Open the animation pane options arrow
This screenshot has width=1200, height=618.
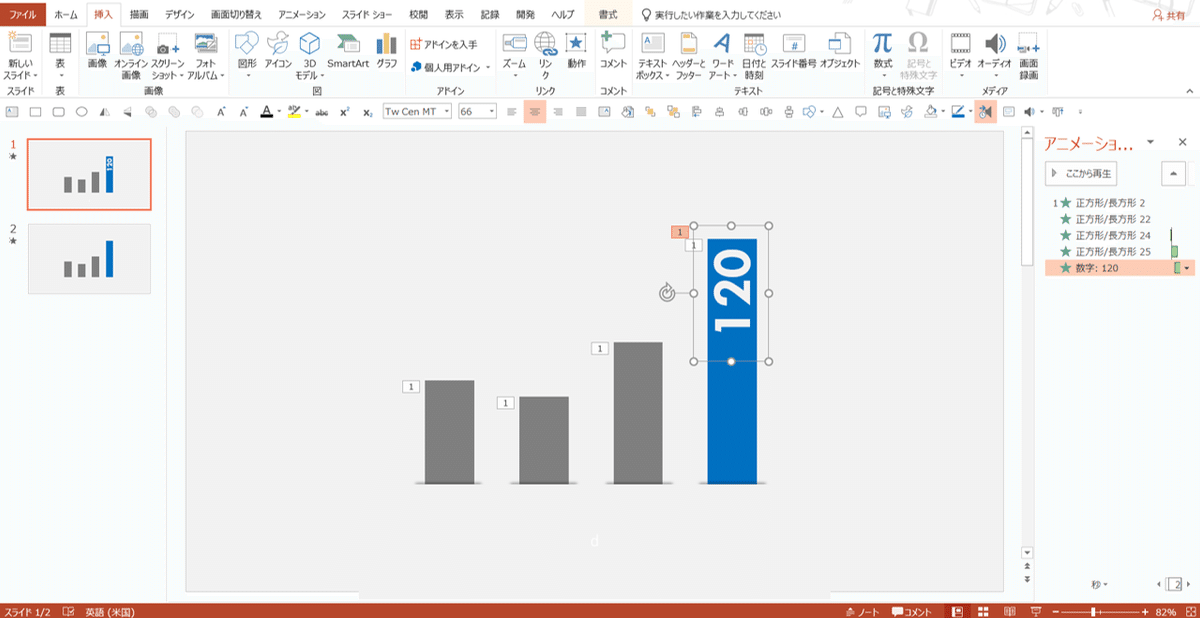click(x=1151, y=142)
